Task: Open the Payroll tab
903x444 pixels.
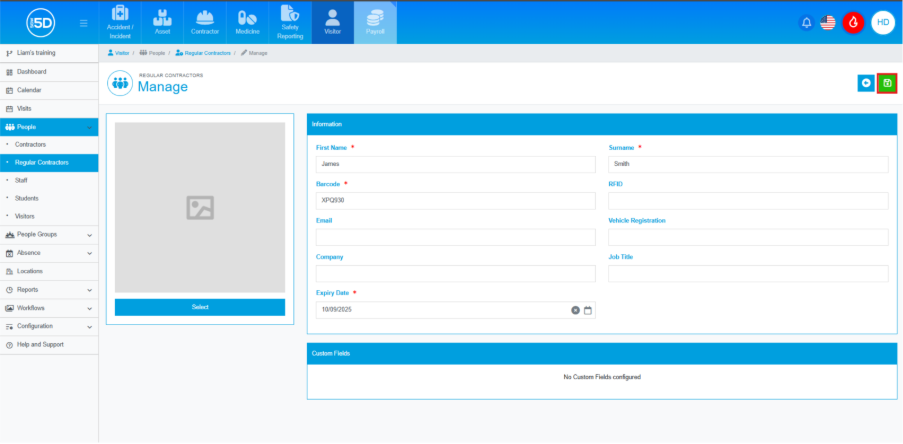Action: tap(375, 22)
